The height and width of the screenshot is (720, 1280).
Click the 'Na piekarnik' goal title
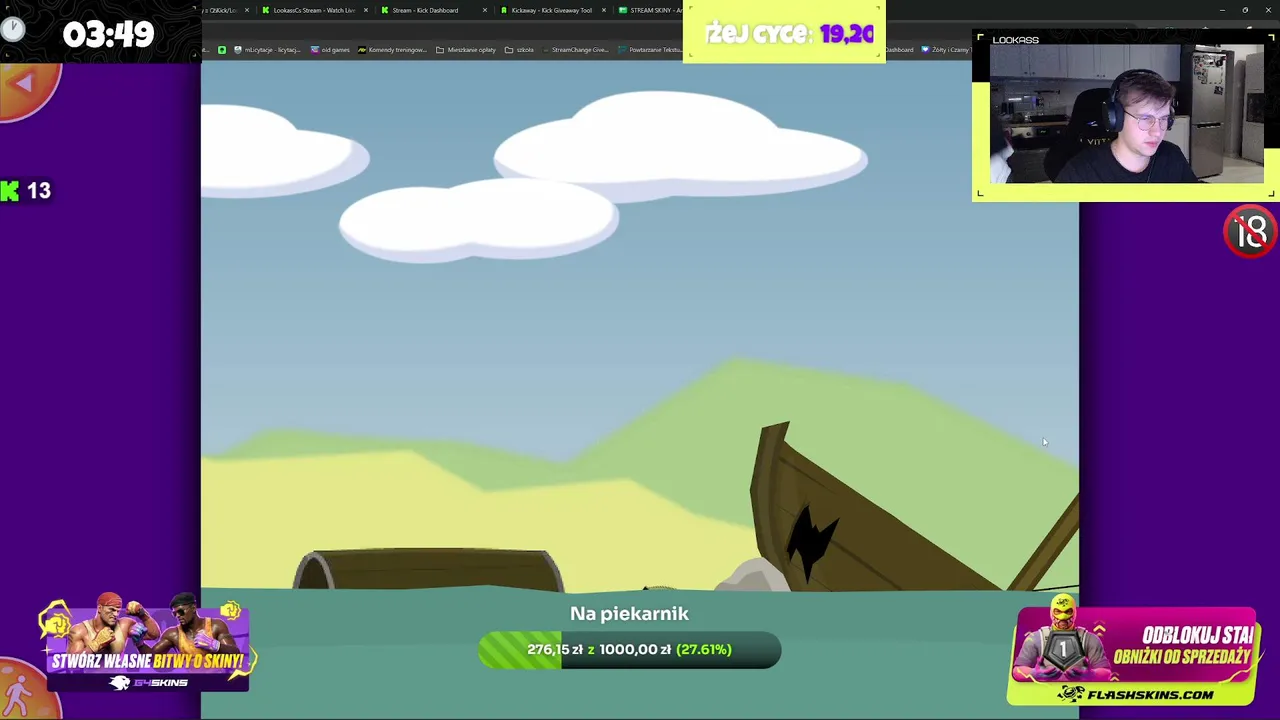629,614
